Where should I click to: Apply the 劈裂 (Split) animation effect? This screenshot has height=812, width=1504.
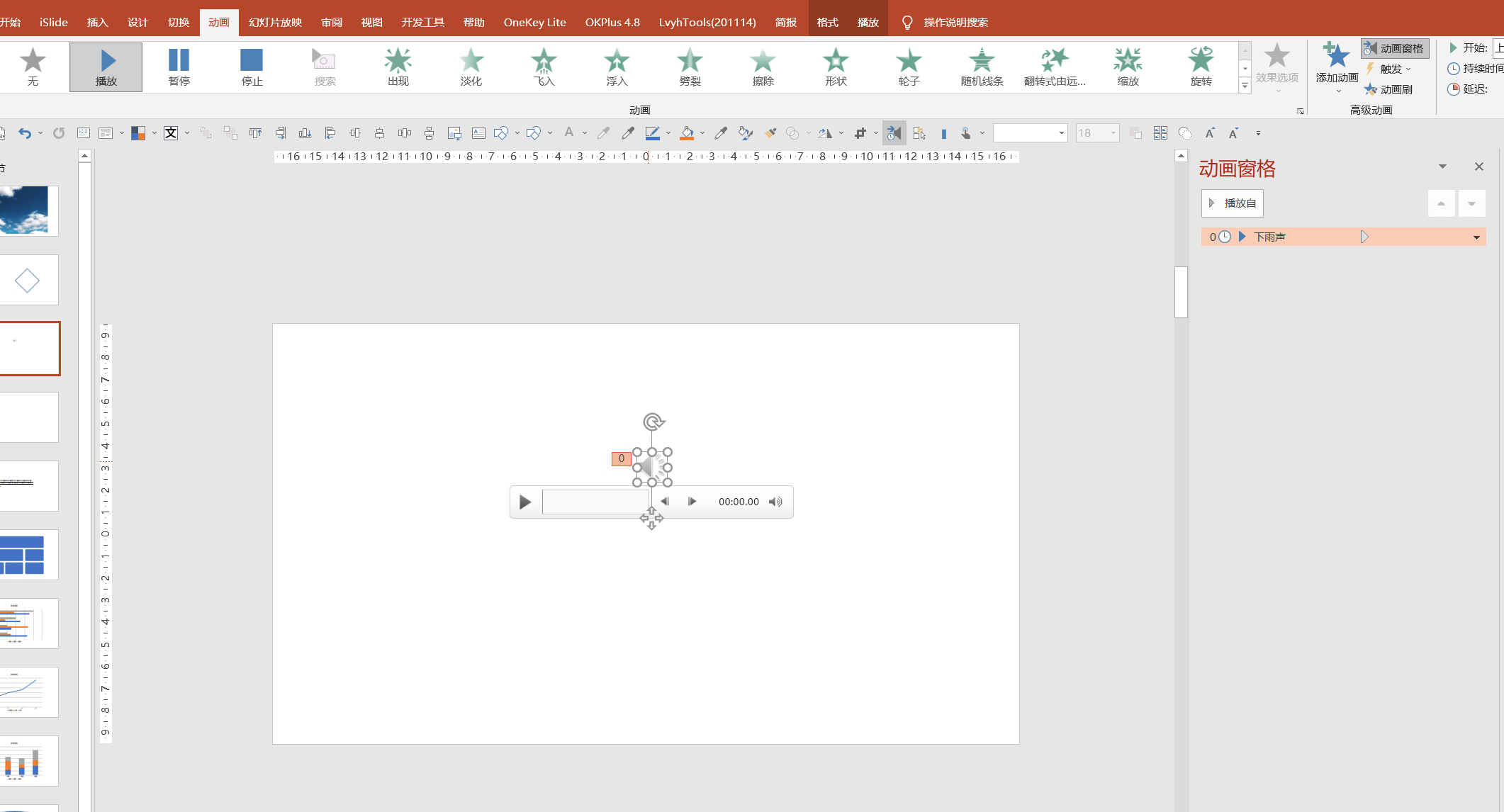(x=690, y=67)
